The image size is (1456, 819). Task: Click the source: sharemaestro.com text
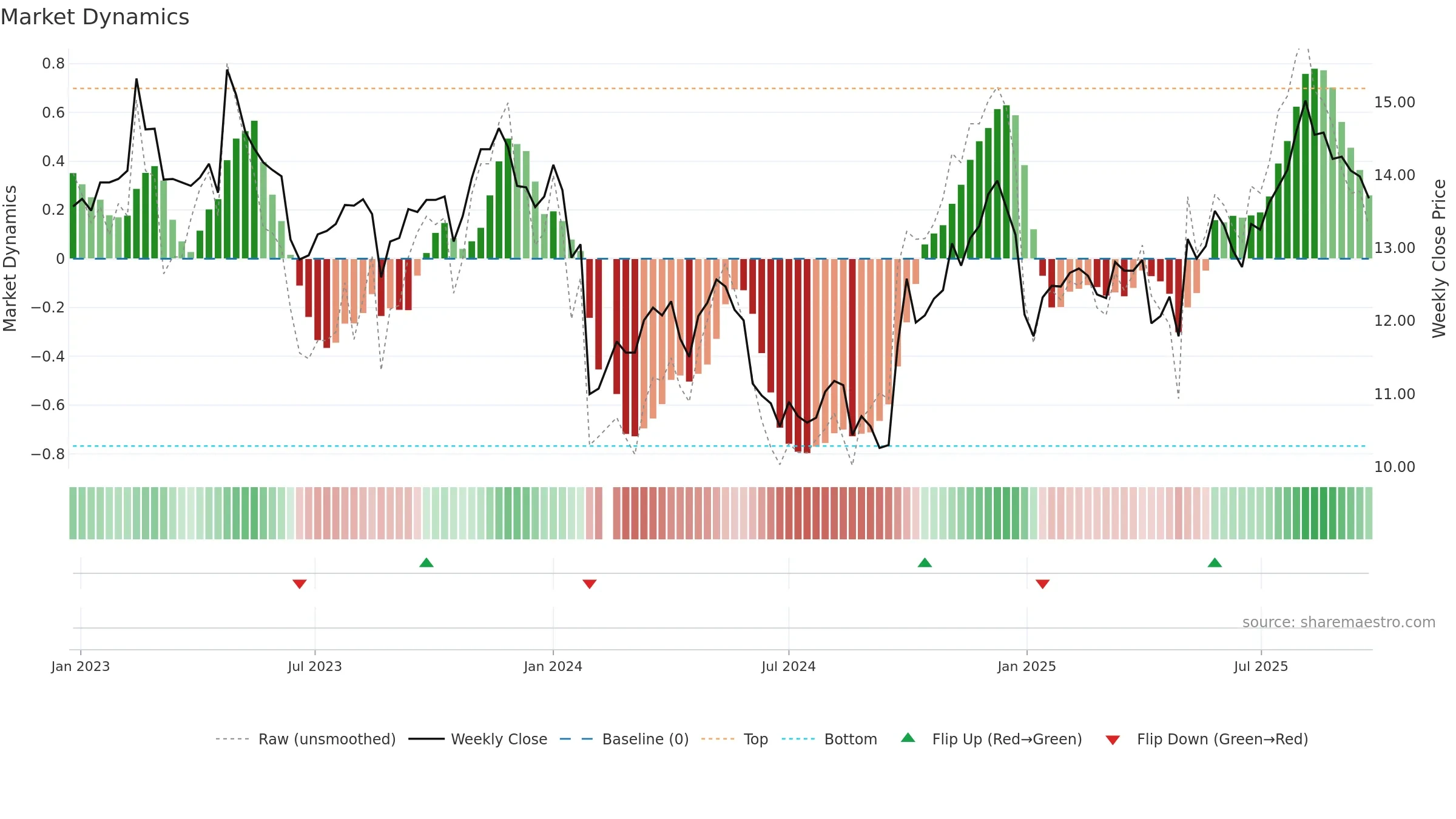coord(1339,622)
